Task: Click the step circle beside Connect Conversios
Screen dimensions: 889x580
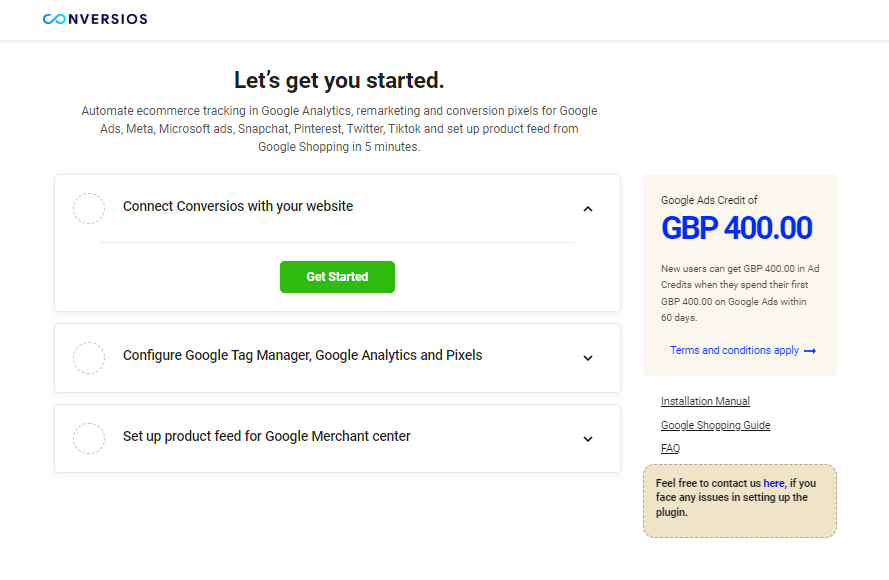Action: tap(89, 209)
